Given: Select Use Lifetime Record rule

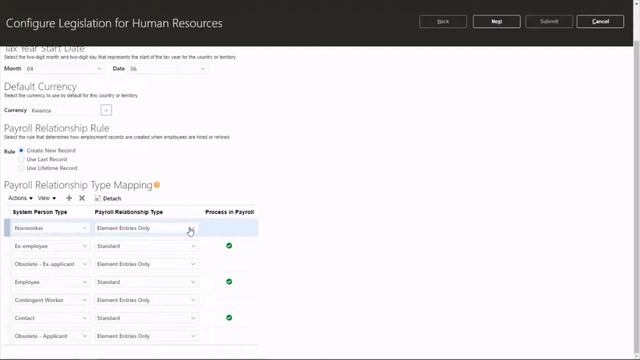Looking at the screenshot, I should click(x=21, y=168).
